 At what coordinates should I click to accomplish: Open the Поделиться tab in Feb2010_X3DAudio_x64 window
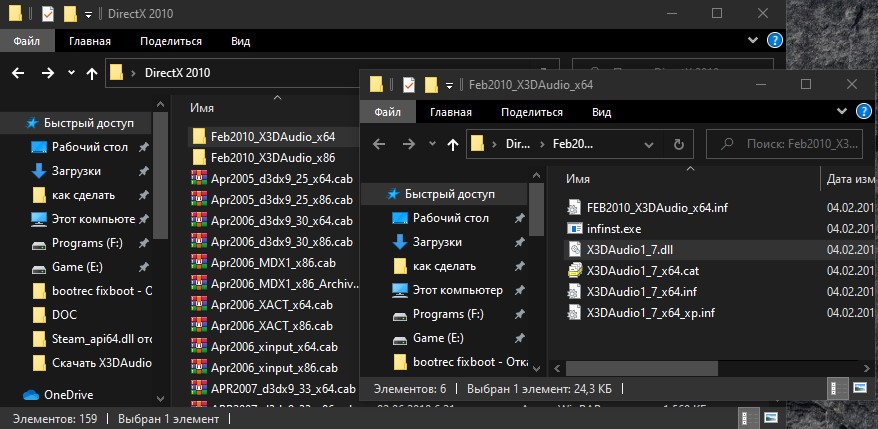pyautogui.click(x=532, y=112)
